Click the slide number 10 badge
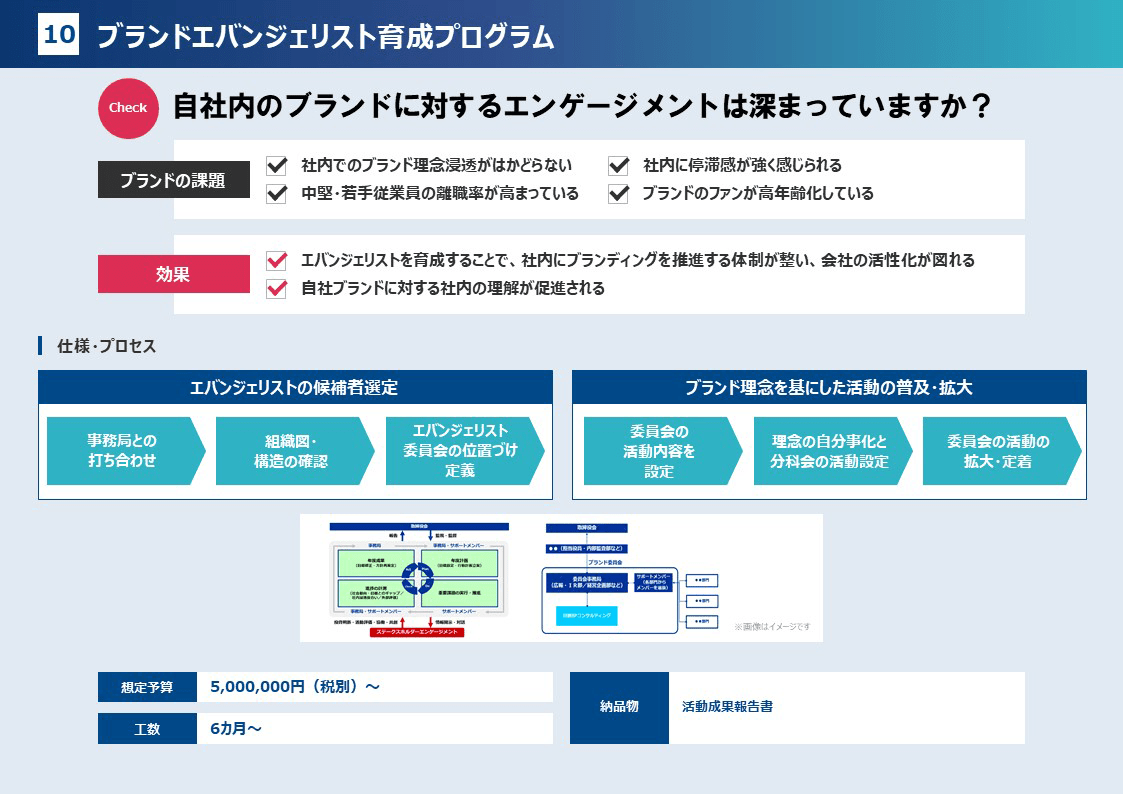 pos(59,35)
